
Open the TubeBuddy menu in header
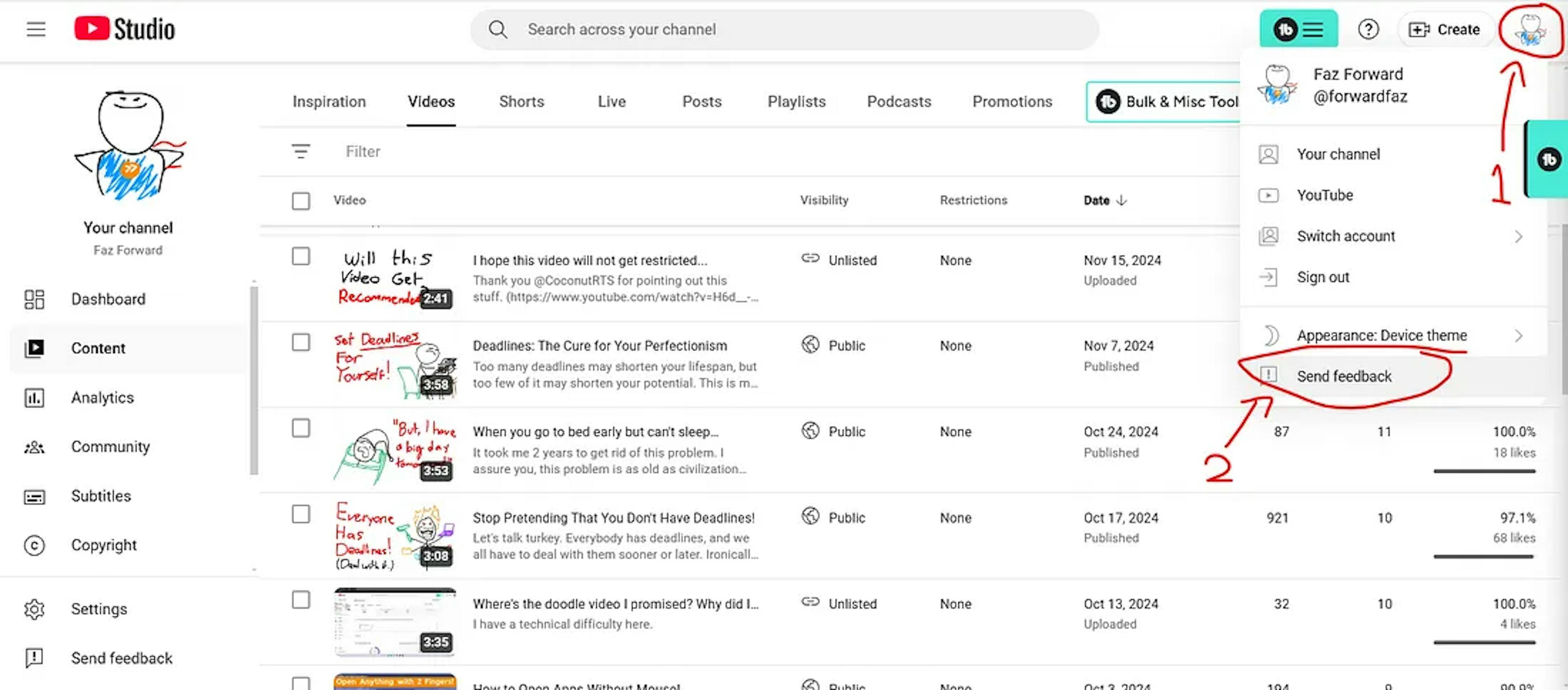1298,29
